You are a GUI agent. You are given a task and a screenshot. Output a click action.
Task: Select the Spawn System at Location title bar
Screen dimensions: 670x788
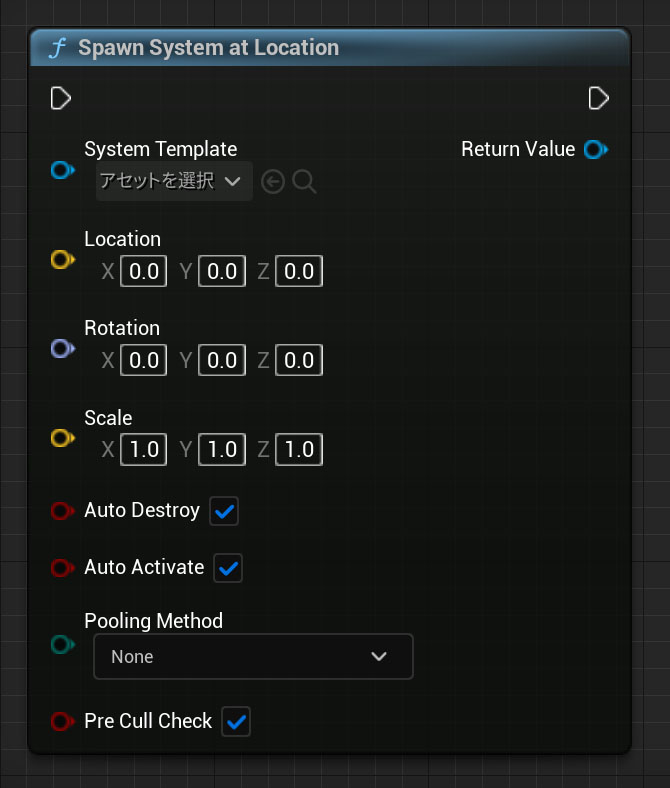pyautogui.click(x=330, y=48)
